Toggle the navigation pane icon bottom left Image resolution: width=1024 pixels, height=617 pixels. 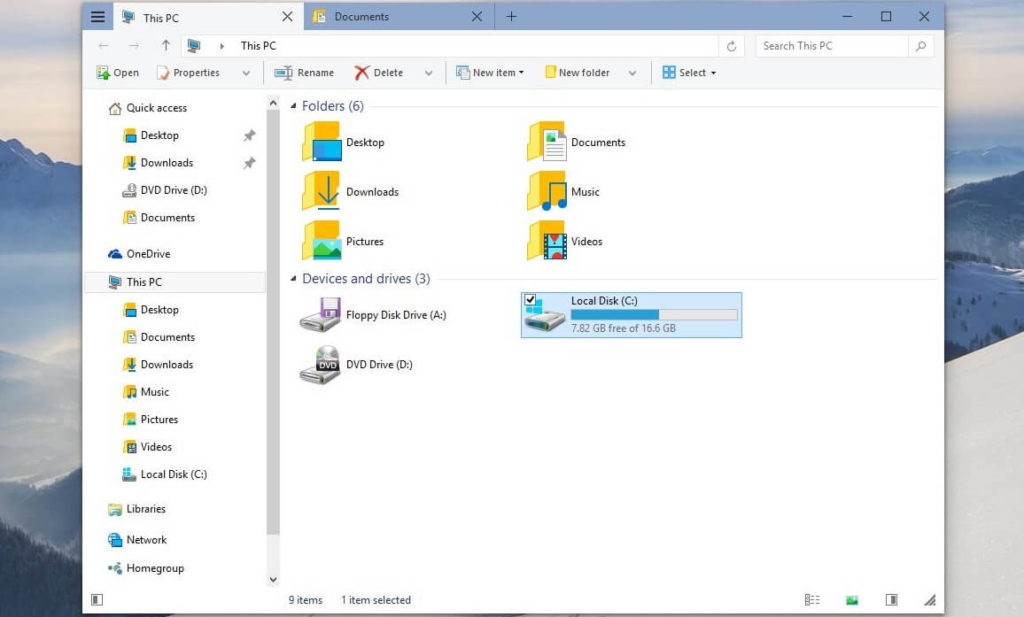pos(96,599)
